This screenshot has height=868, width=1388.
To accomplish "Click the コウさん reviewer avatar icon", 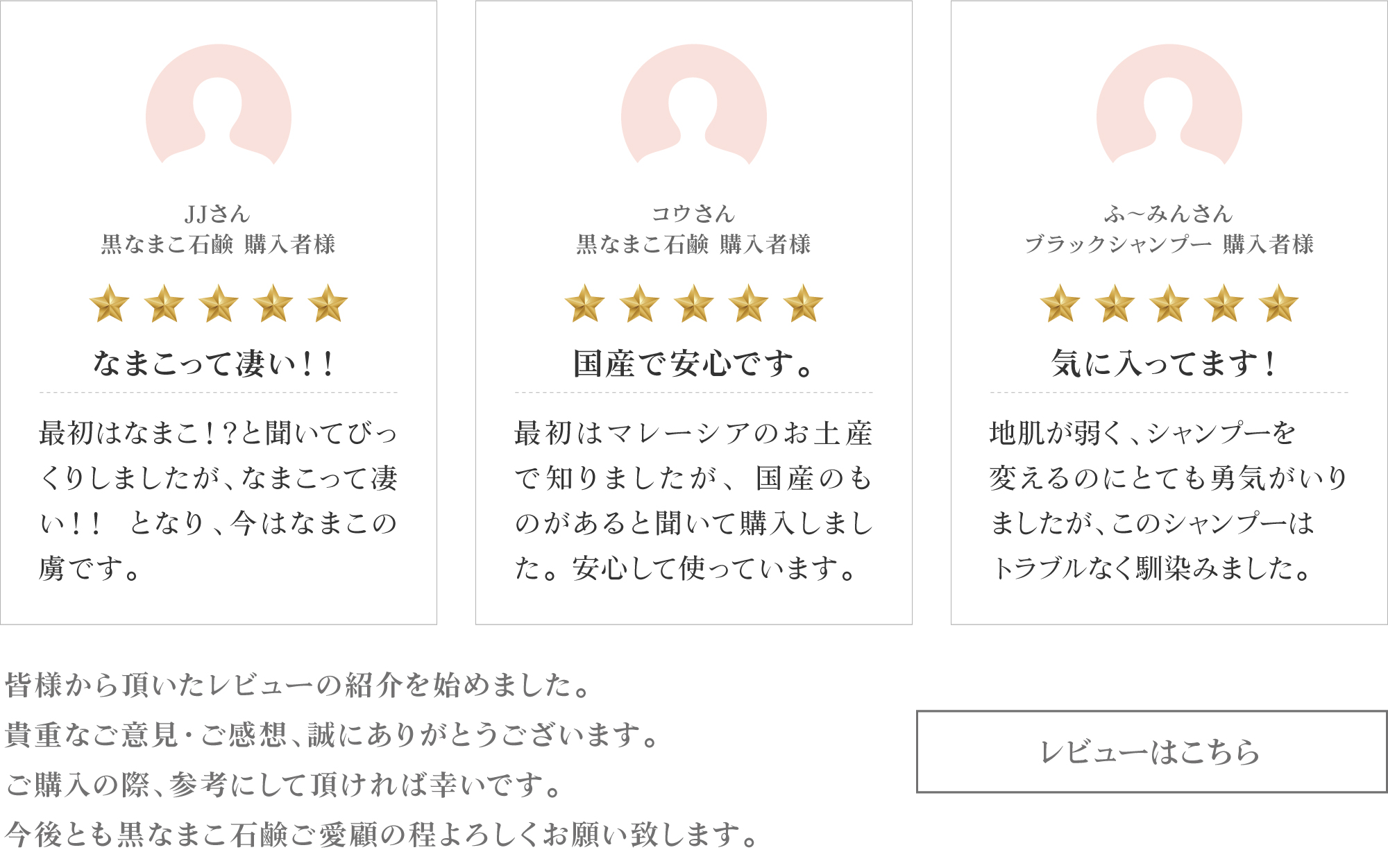I will tap(694, 105).
